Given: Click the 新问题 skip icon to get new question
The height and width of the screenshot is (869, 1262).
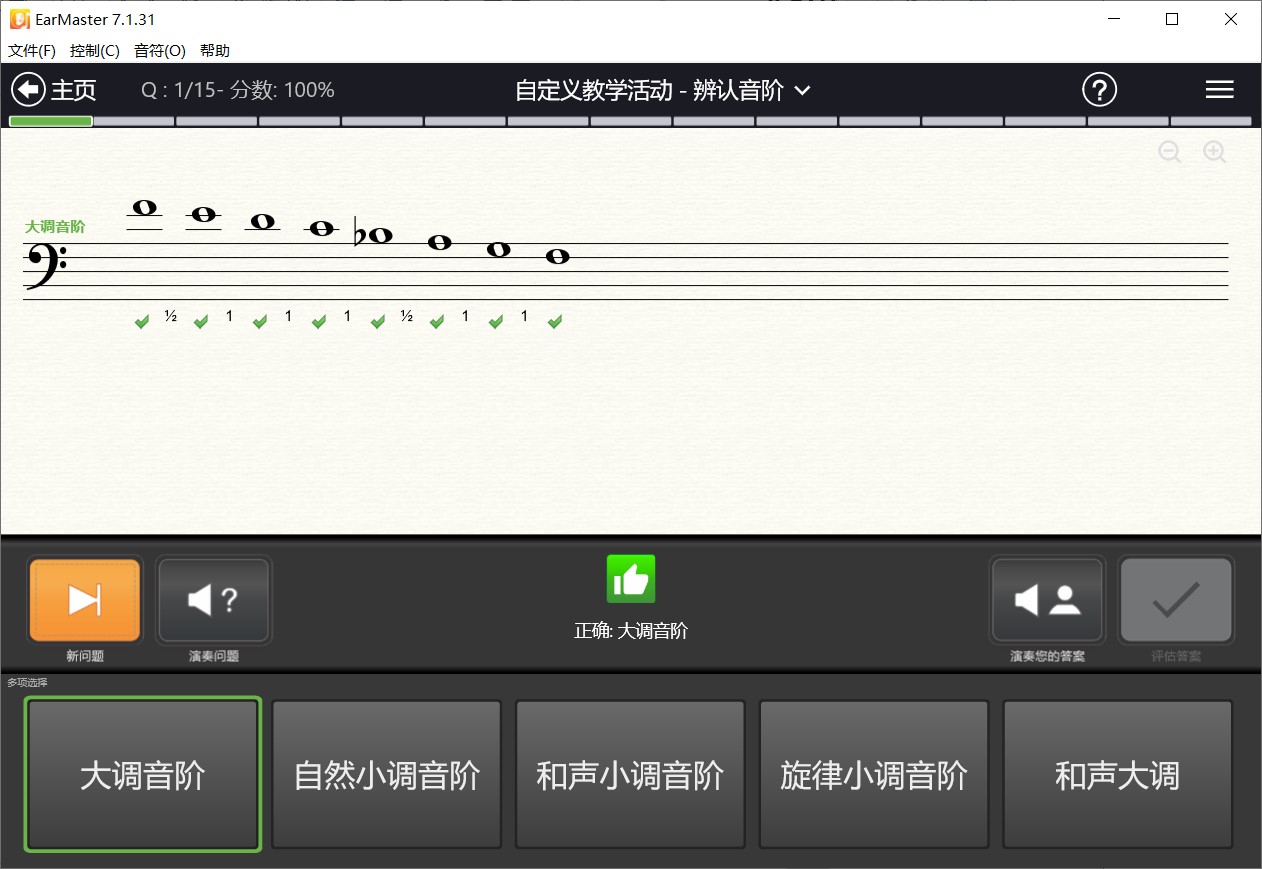Looking at the screenshot, I should (84, 600).
